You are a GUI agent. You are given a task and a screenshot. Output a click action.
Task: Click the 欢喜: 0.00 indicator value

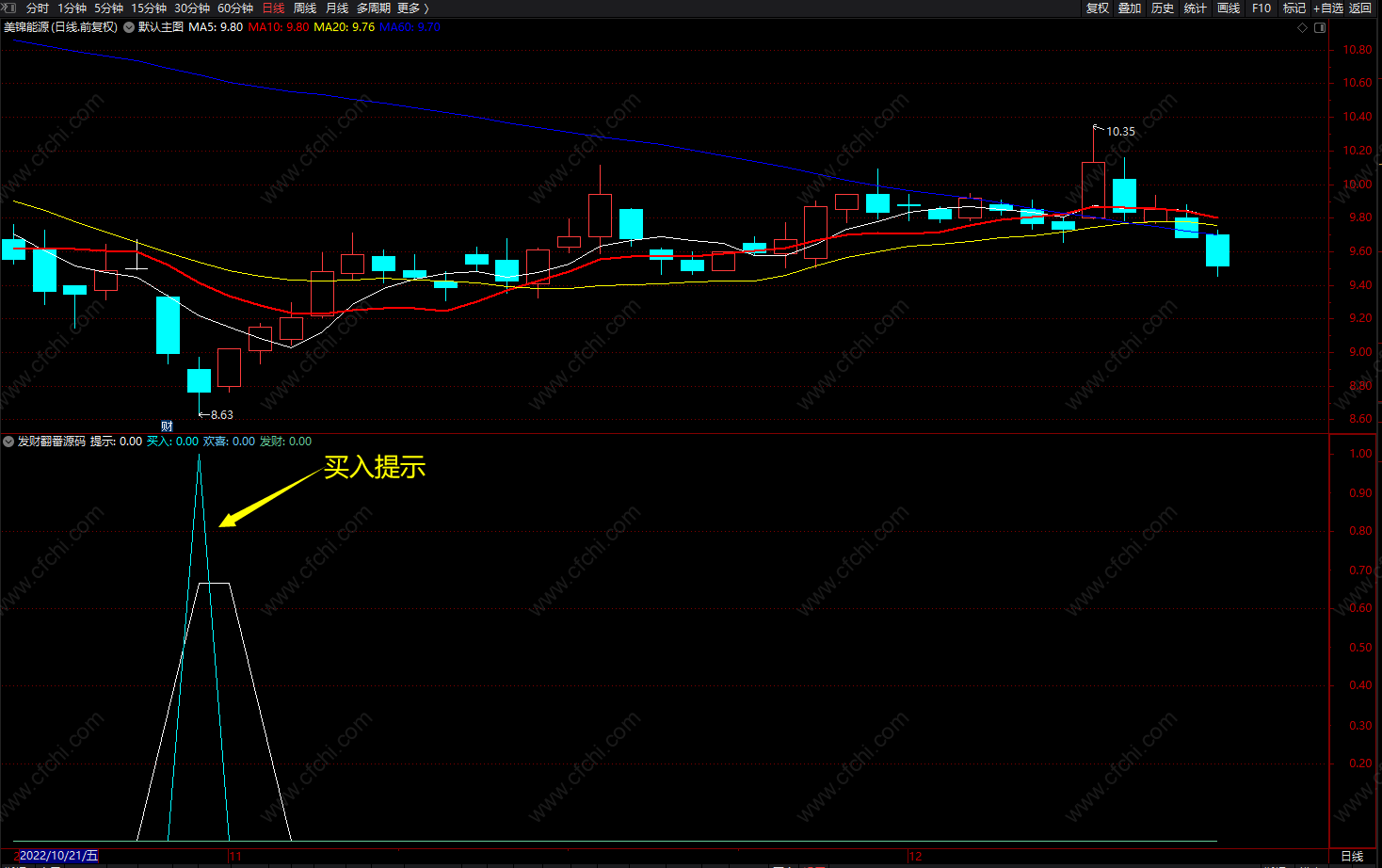click(x=229, y=441)
